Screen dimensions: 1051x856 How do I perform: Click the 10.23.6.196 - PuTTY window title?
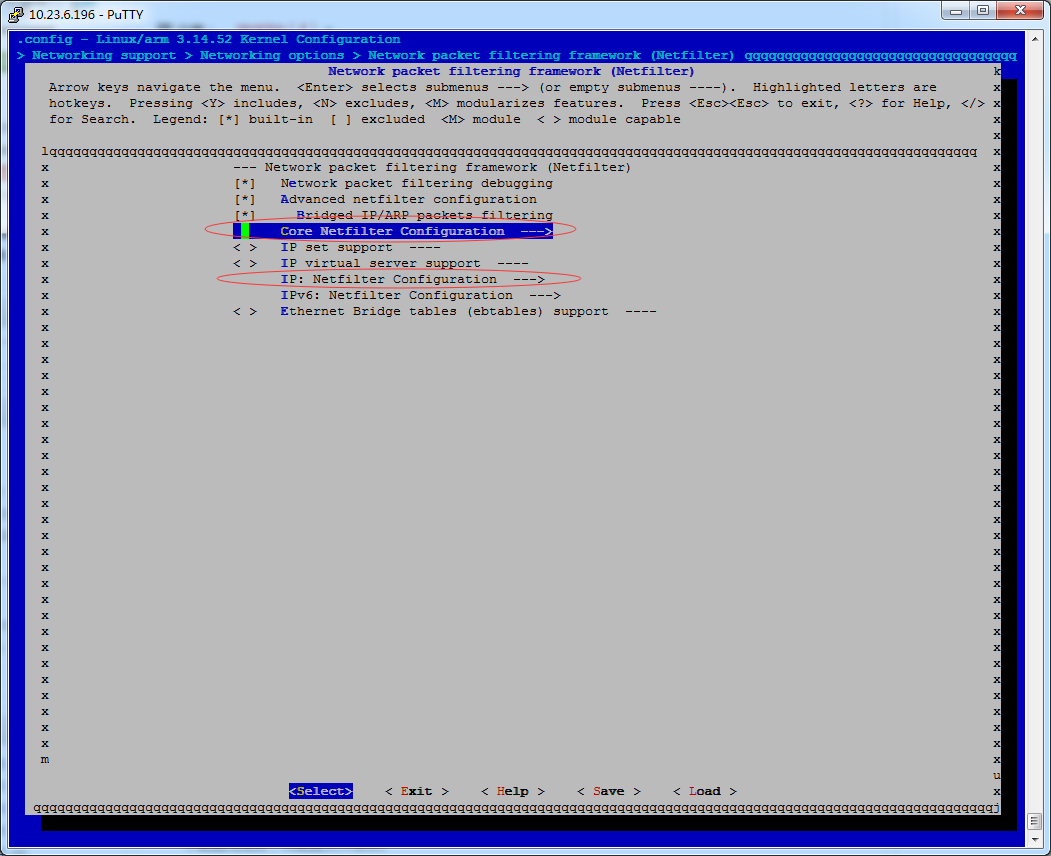coord(86,15)
